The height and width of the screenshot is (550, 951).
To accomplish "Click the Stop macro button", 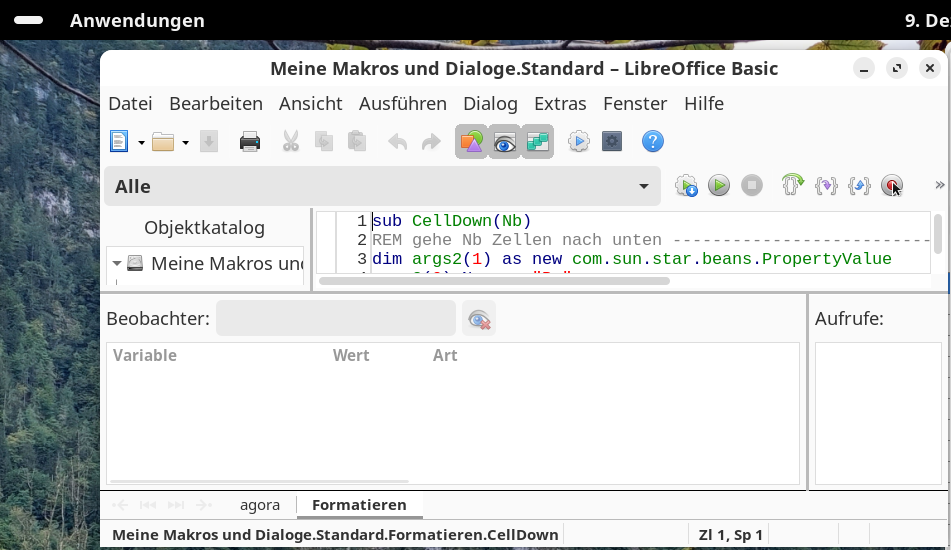I will click(x=751, y=186).
